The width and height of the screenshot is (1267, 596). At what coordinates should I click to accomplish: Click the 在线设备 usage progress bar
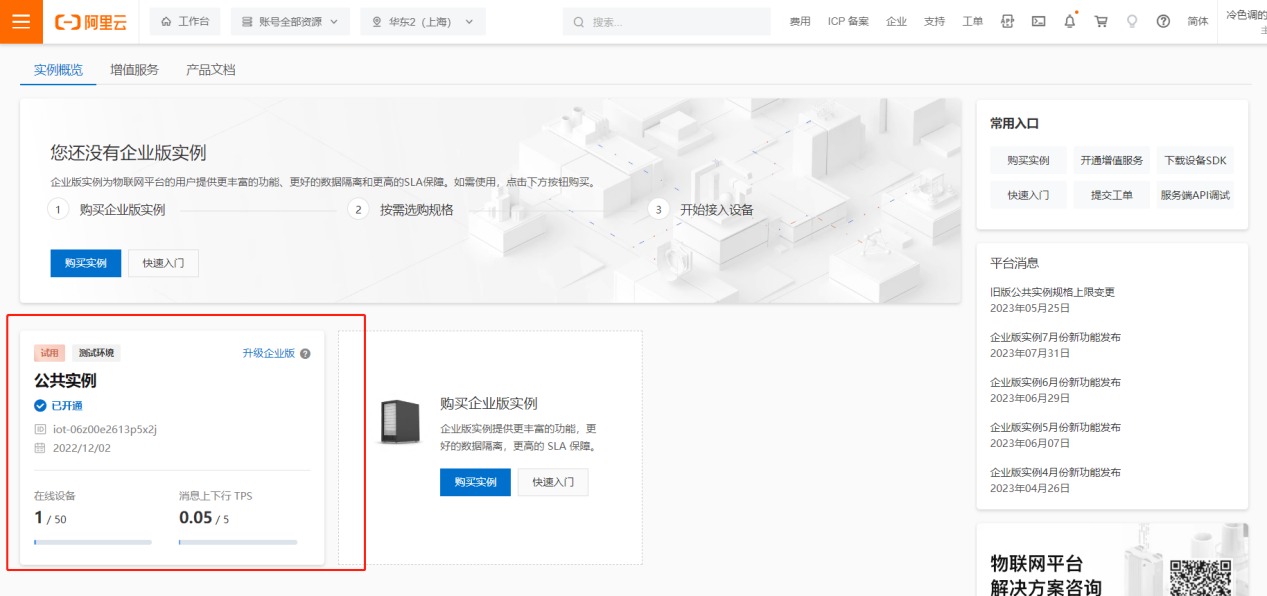coord(92,542)
